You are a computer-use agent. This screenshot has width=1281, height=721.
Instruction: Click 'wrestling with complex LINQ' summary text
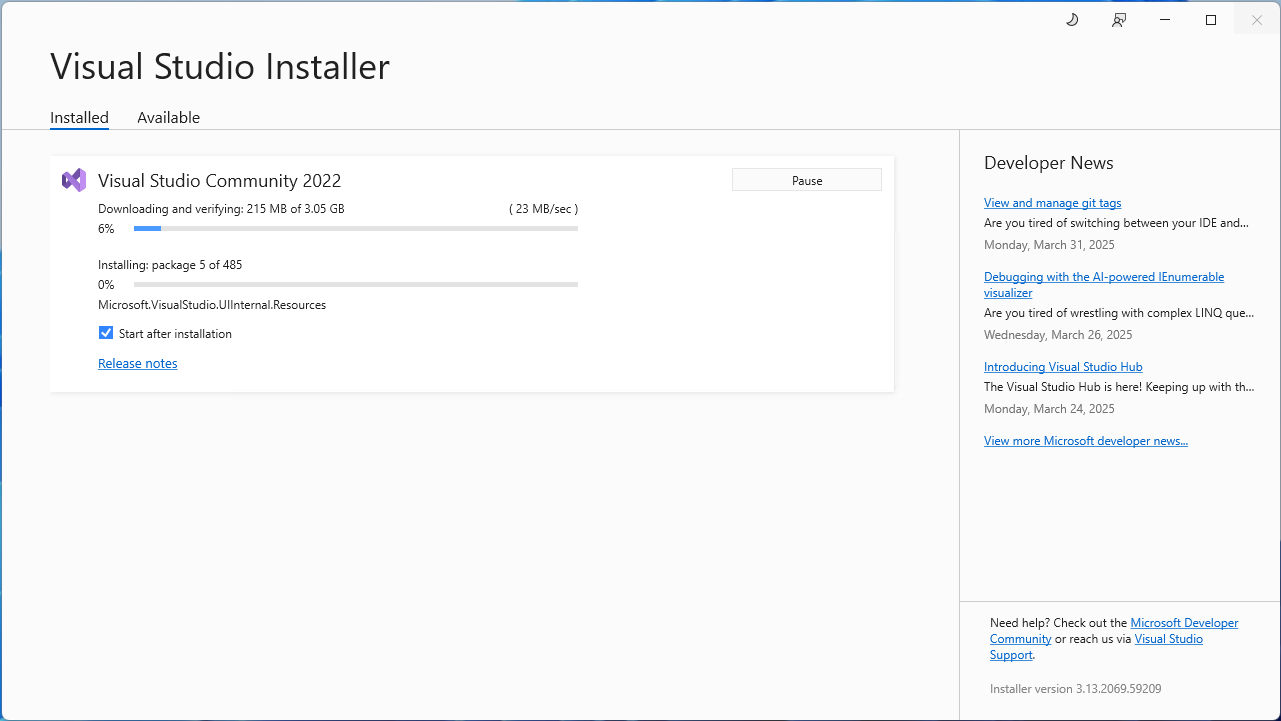click(1119, 313)
